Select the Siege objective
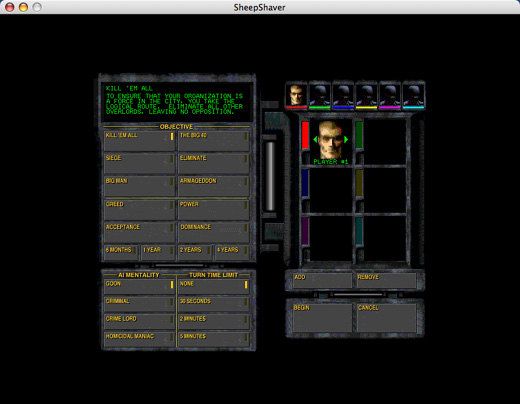 click(x=139, y=163)
